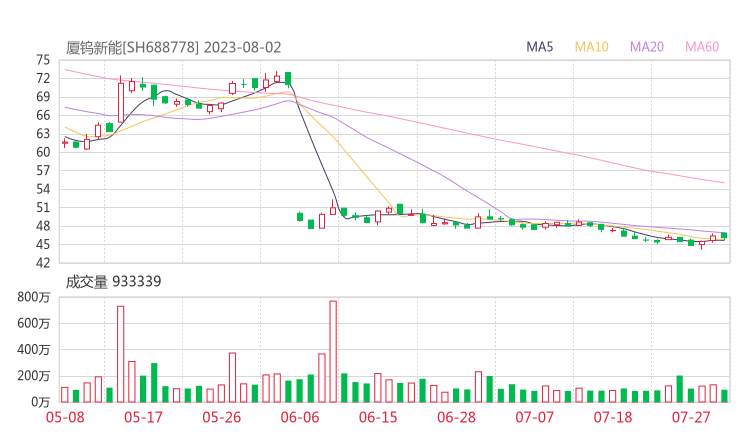Screen dimensions: 740x440
Task: Click the 45 price axis label
Action: (x=43, y=245)
